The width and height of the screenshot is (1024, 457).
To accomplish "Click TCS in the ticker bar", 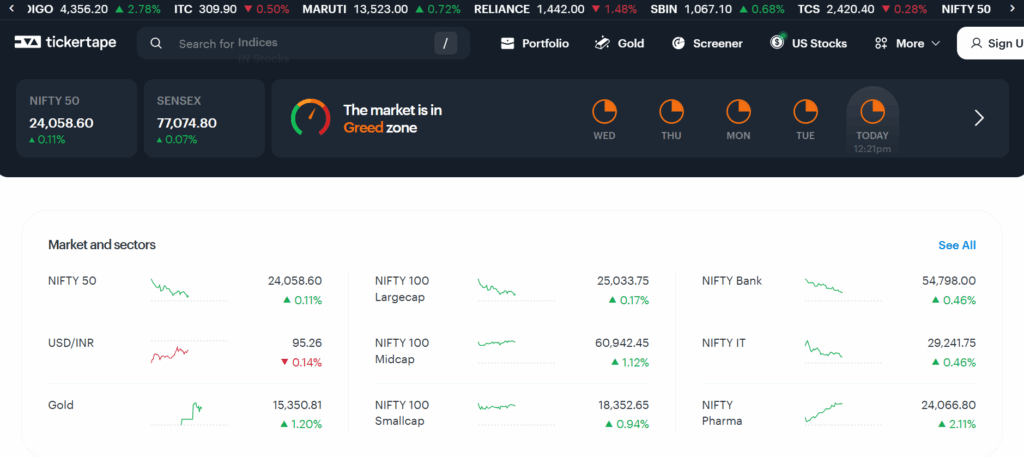I will pos(862,9).
